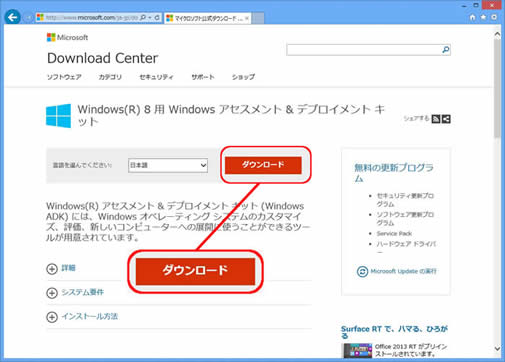Open favorites star icon
This screenshot has width=505, height=362.
[x=483, y=17]
